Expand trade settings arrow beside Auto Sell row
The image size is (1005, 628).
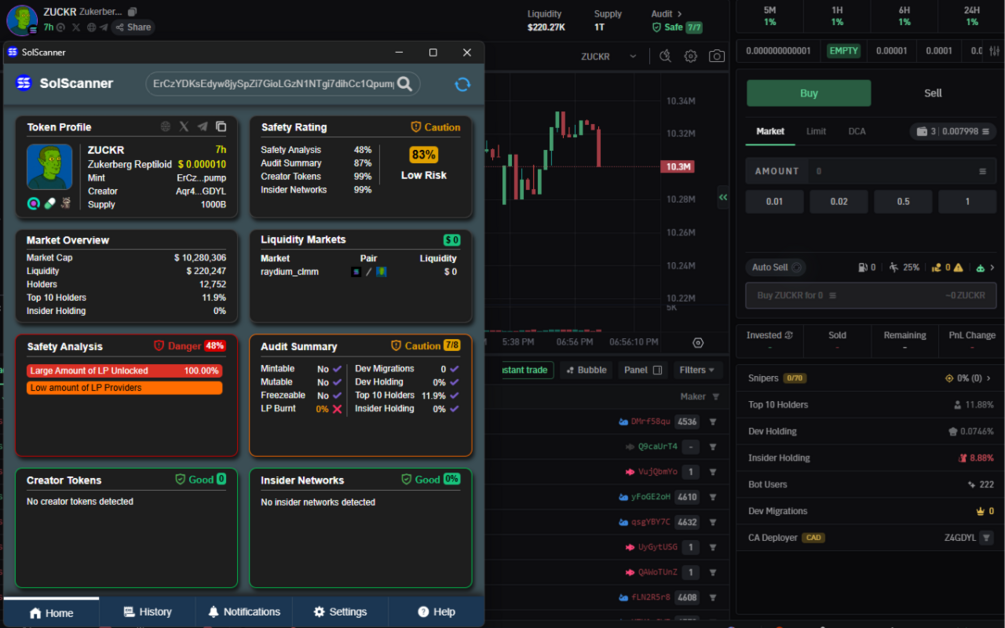992,267
